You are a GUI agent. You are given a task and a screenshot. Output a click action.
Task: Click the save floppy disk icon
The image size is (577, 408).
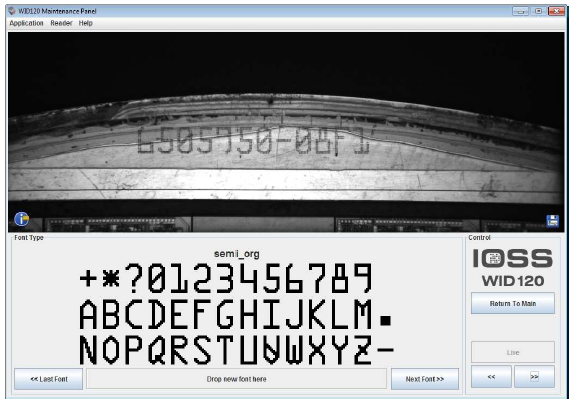[x=552, y=221]
